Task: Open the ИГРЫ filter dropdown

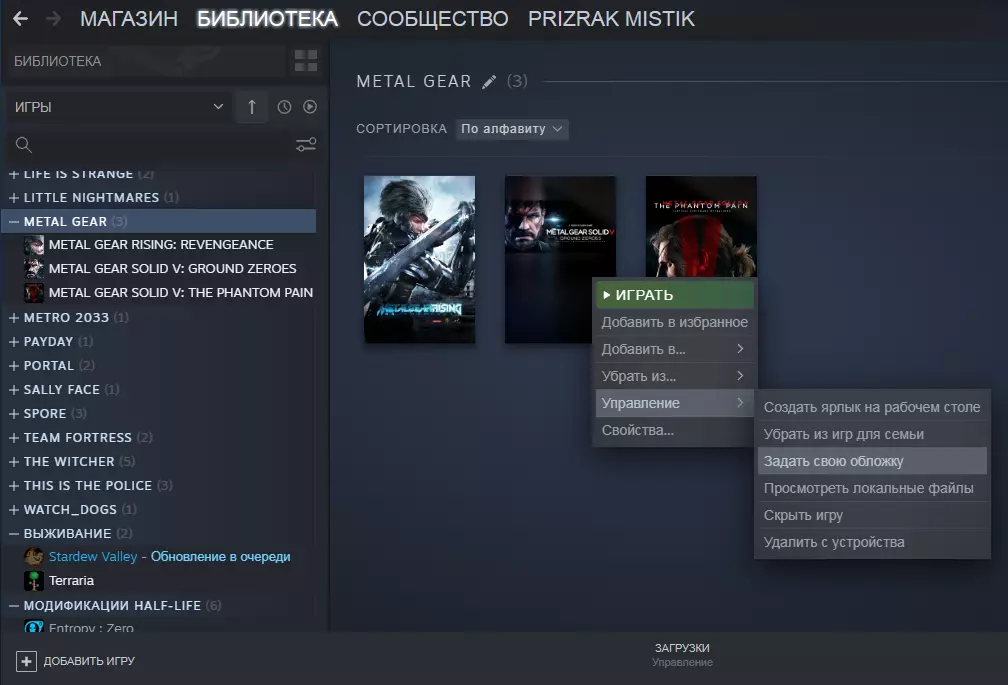Action: pos(119,107)
